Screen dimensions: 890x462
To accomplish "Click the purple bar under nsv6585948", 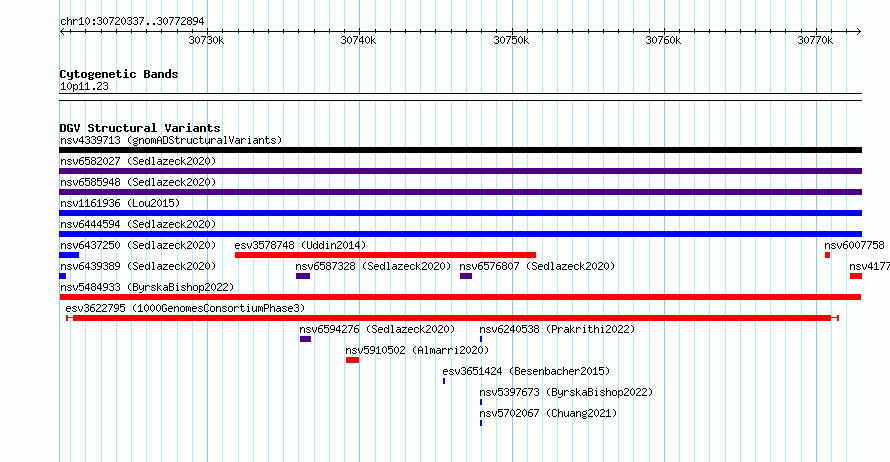I will (x=460, y=192).
